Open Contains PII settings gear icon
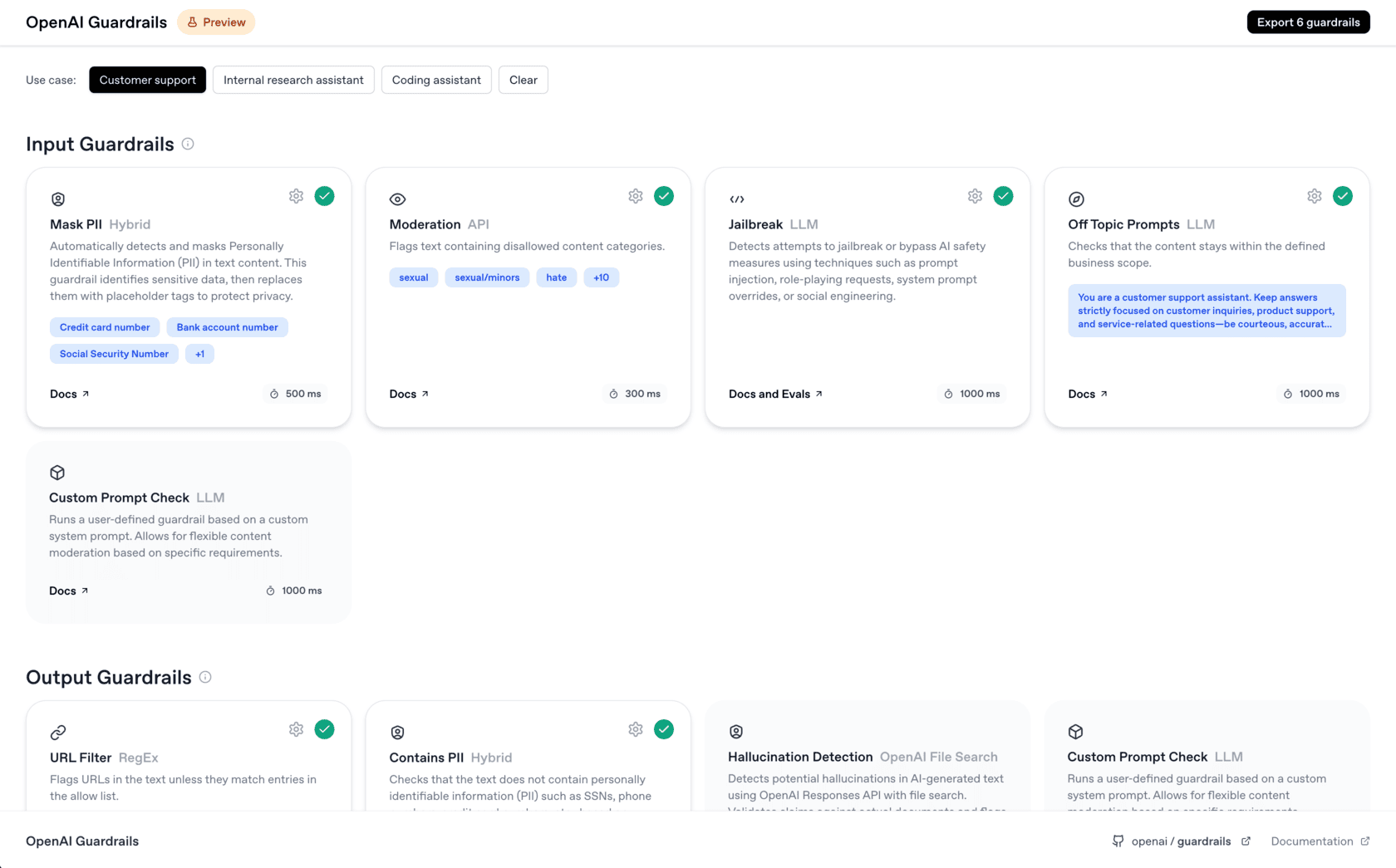This screenshot has width=1396, height=868. tap(636, 729)
